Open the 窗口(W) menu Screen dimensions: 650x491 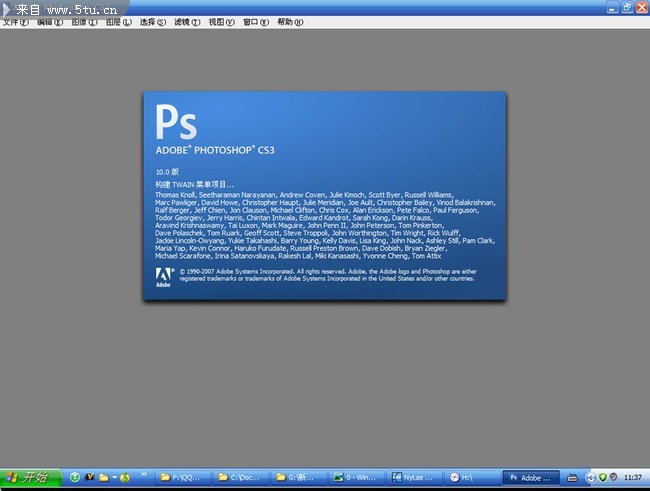click(x=256, y=22)
